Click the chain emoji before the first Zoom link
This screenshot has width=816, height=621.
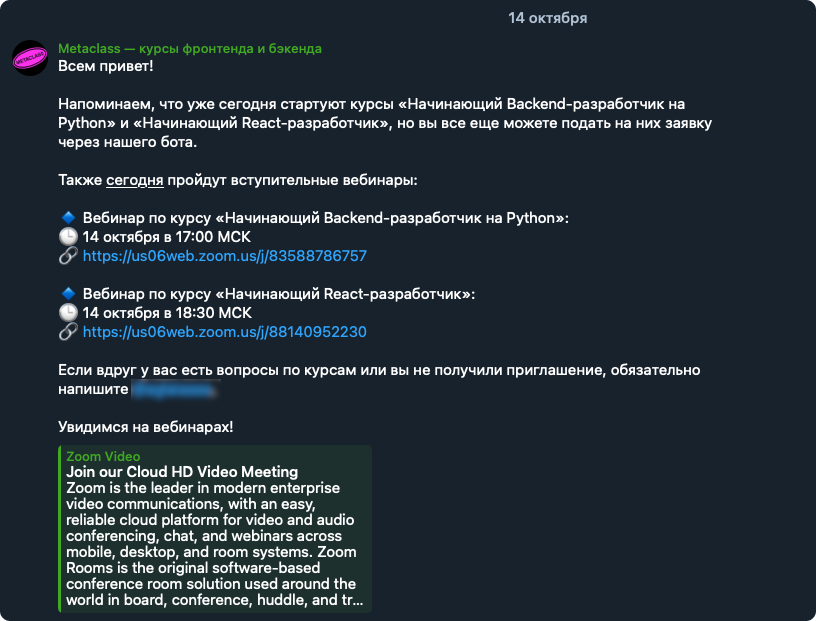(x=68, y=256)
